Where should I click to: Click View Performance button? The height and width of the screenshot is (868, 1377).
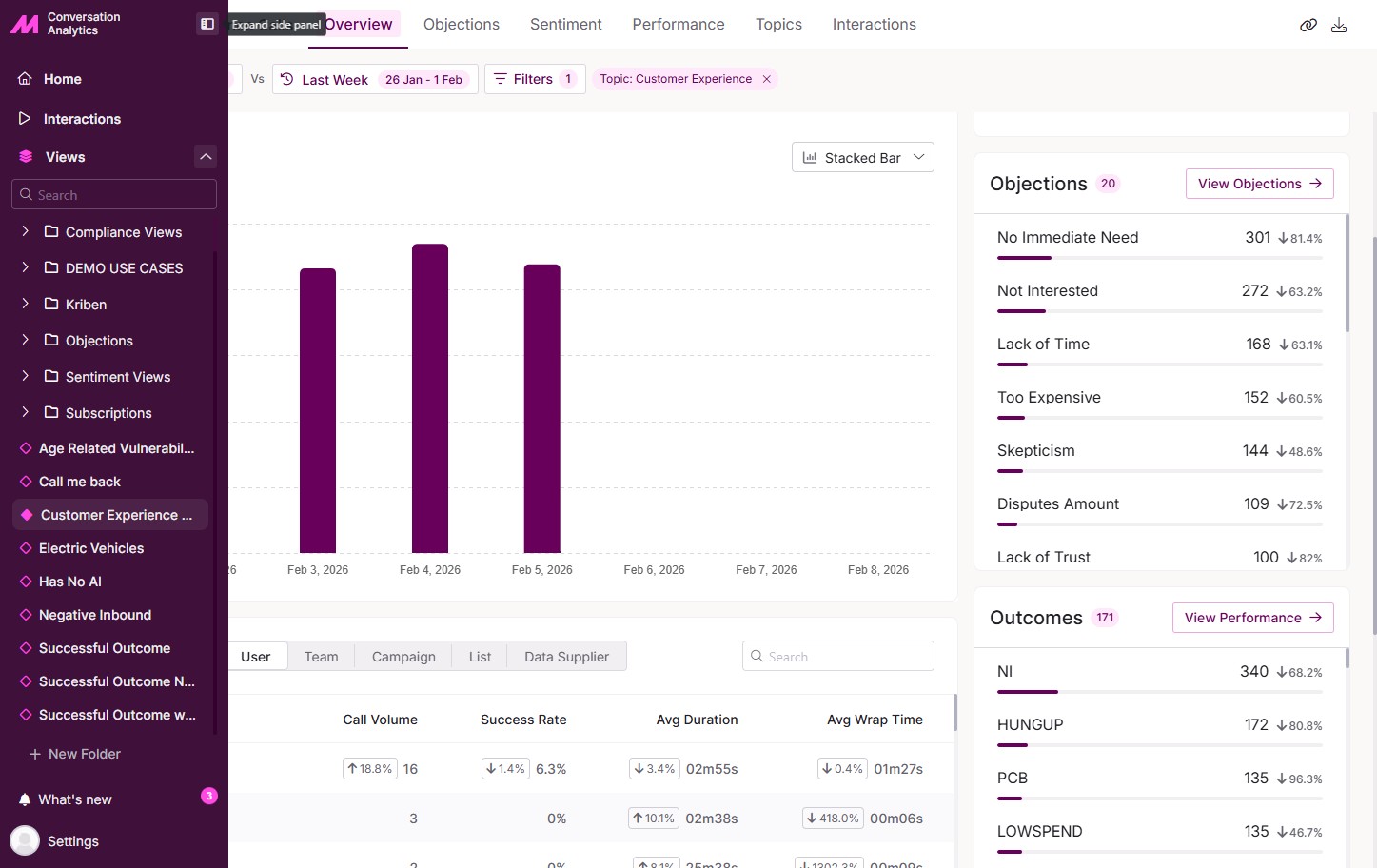[x=1252, y=618]
